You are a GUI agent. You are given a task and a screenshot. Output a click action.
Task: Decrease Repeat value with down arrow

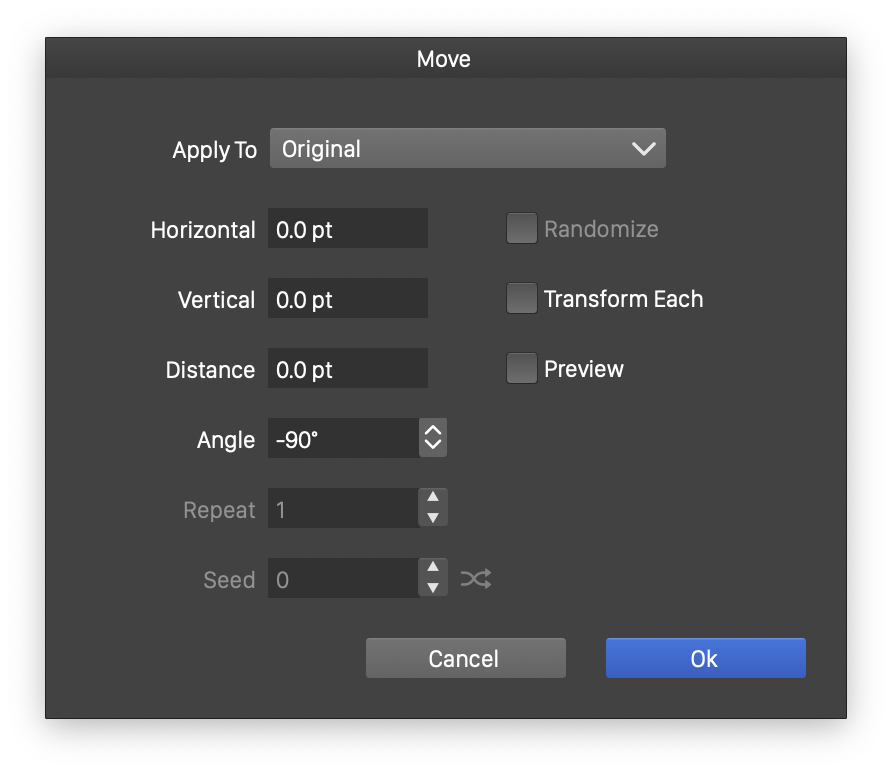tap(433, 518)
